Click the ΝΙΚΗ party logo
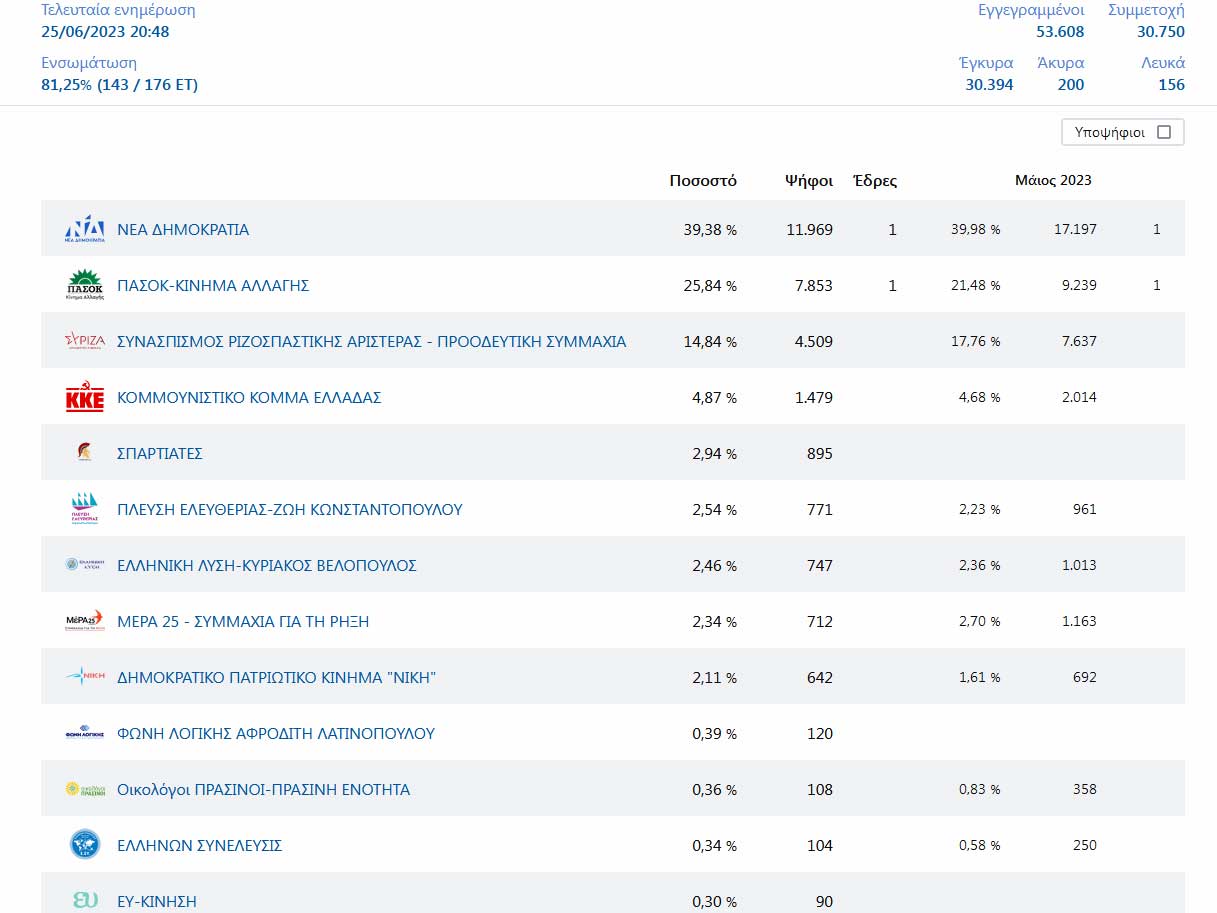Viewport: 1217px width, 913px height. pyautogui.click(x=85, y=677)
